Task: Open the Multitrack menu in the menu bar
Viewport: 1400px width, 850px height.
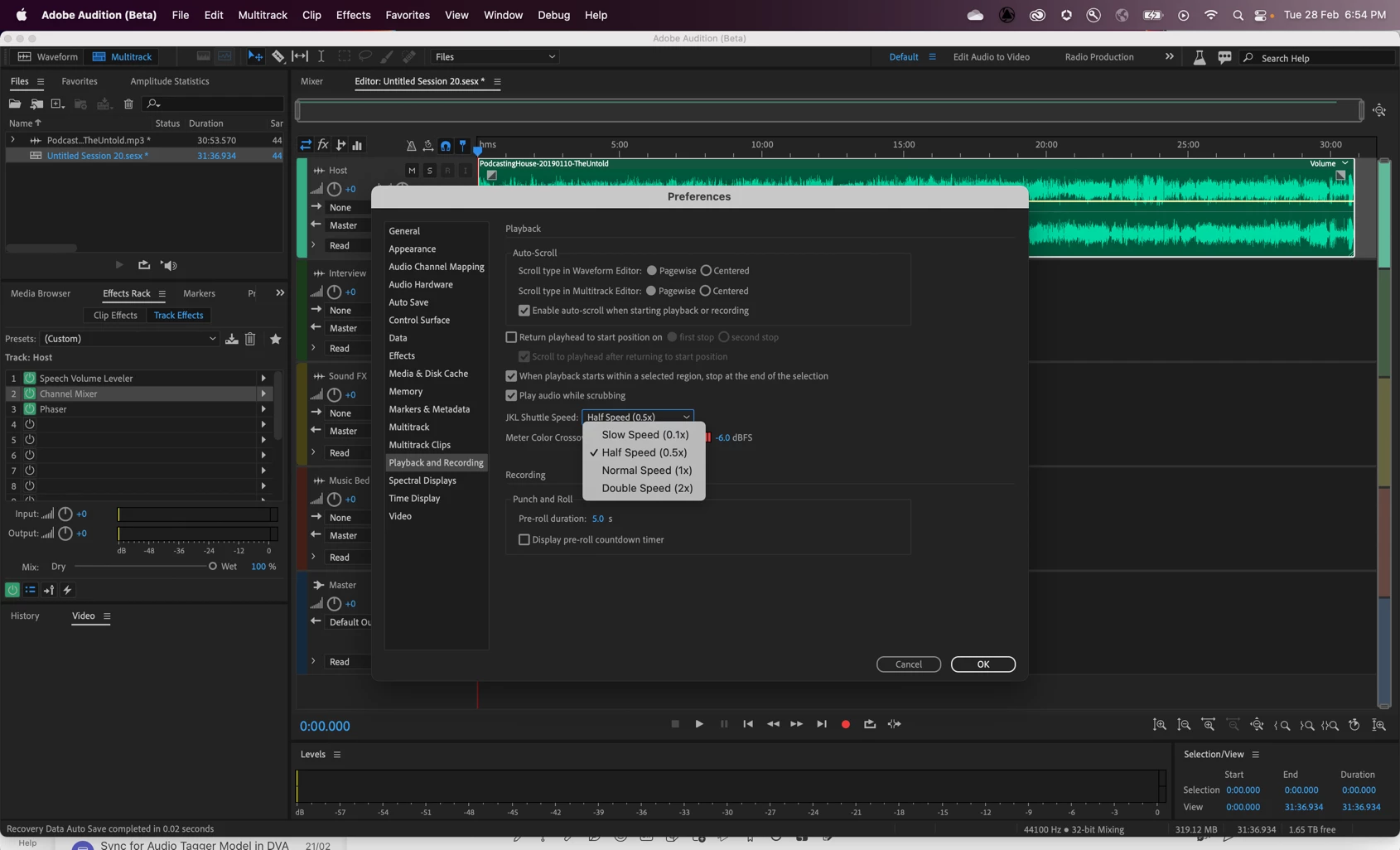Action: click(x=263, y=15)
